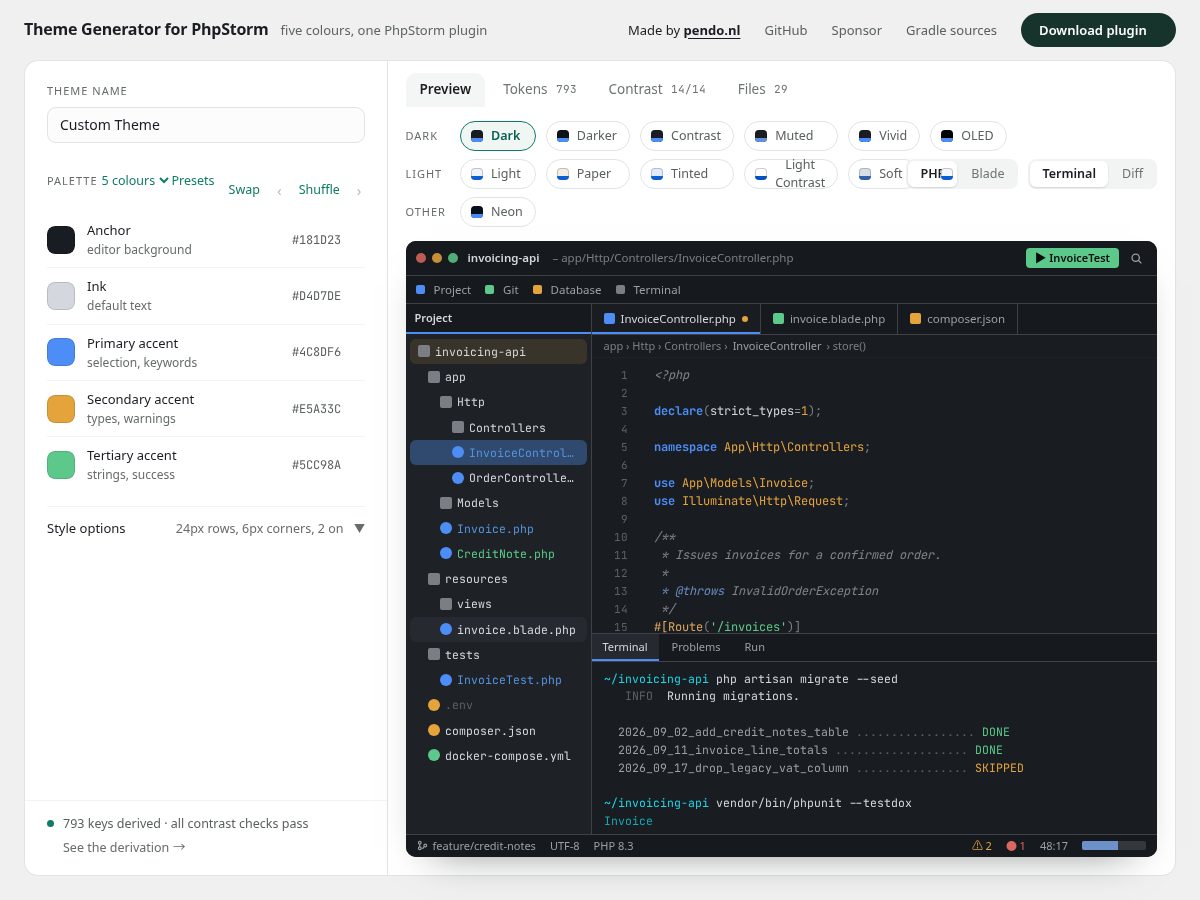Switch to the Problems panel tab
This screenshot has height=900, width=1200.
[x=696, y=647]
